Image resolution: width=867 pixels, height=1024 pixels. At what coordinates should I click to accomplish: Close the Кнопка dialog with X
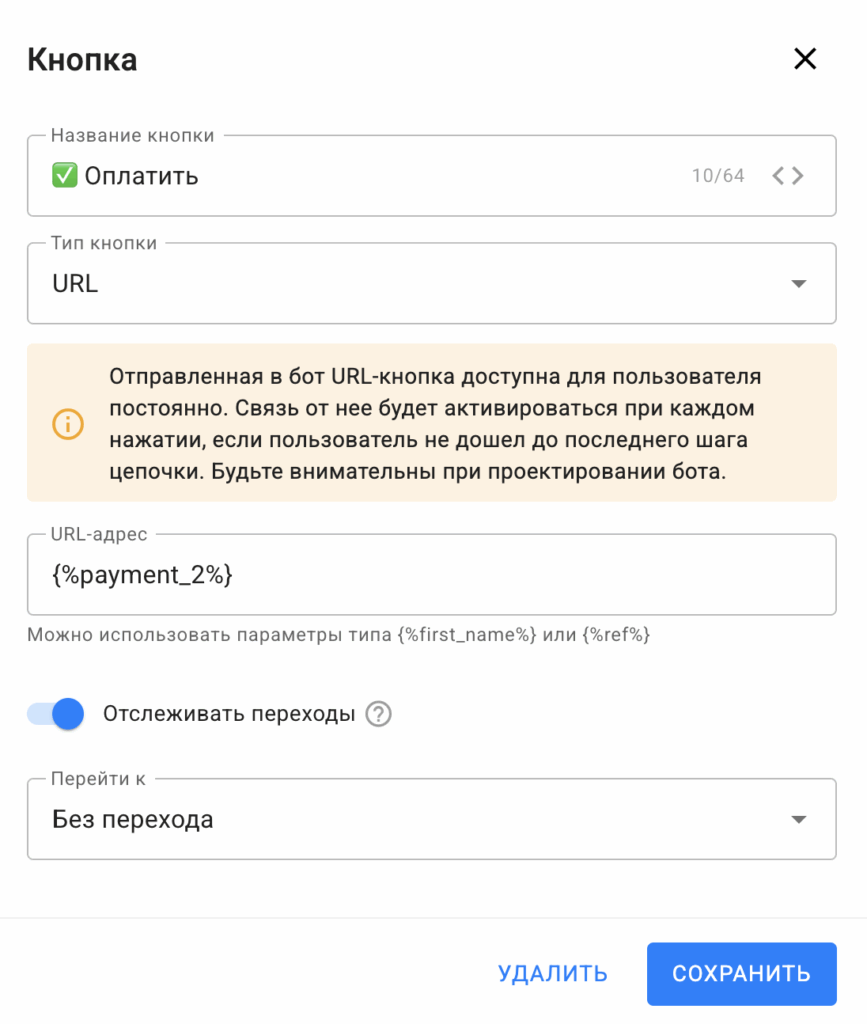coord(805,59)
